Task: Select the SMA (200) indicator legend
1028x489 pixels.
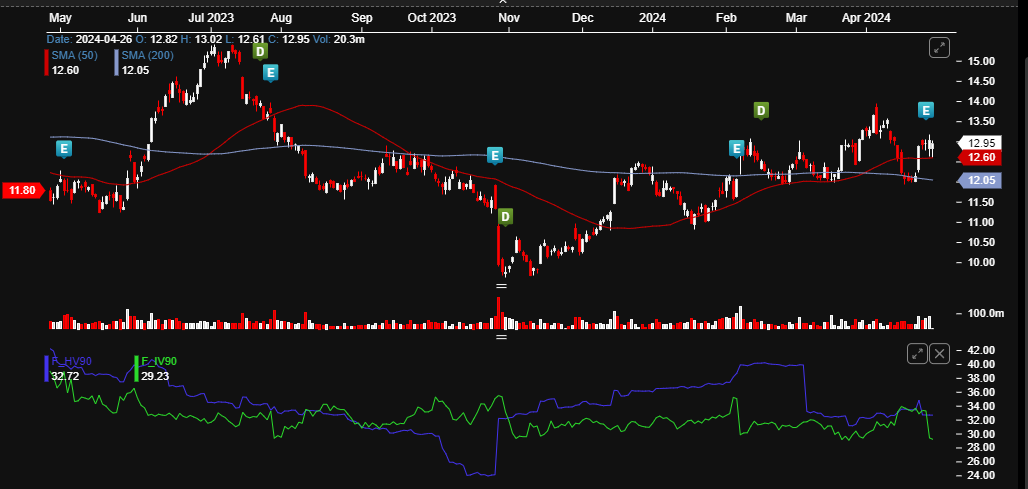Action: [148, 56]
